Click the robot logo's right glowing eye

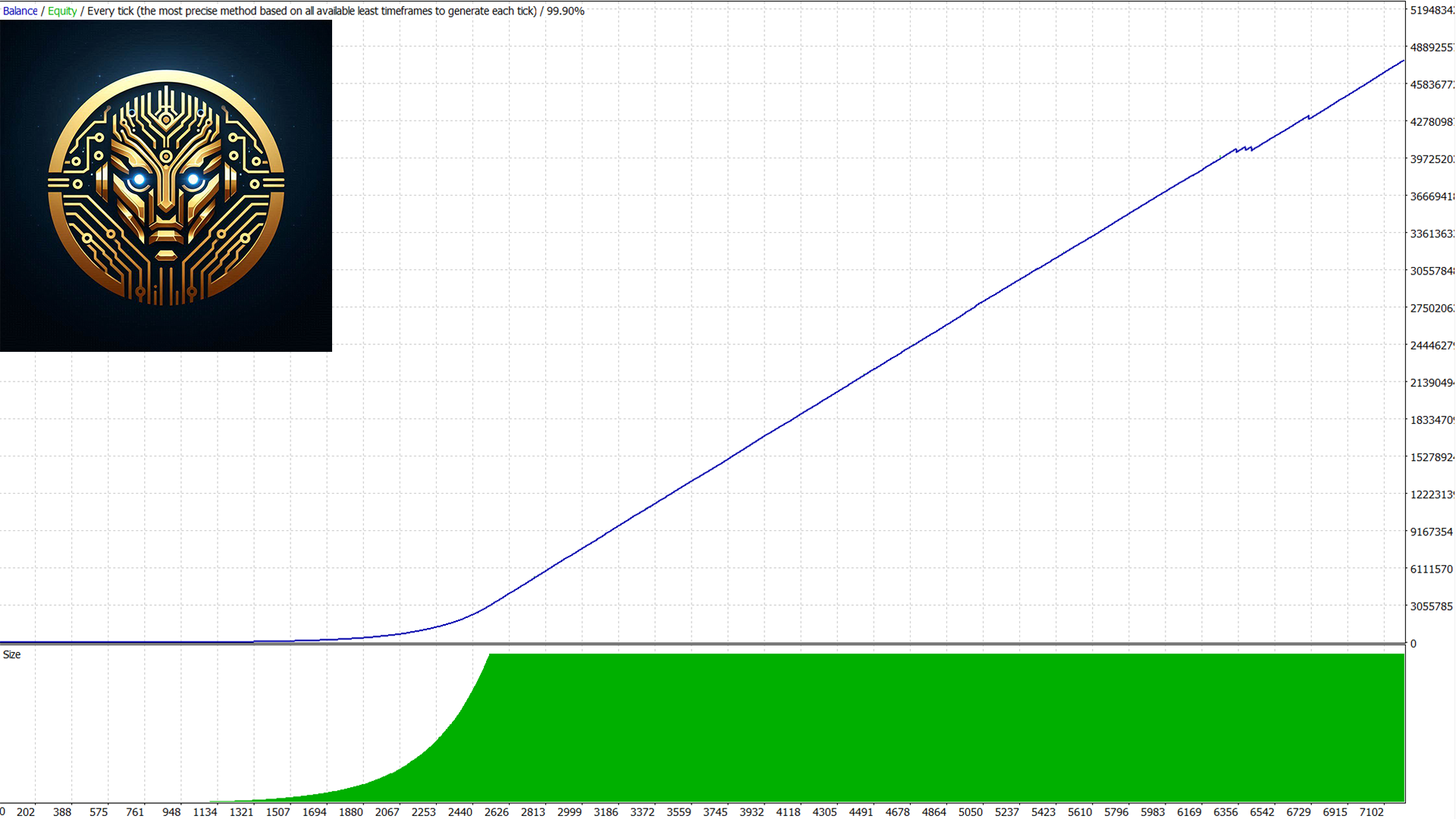click(193, 180)
